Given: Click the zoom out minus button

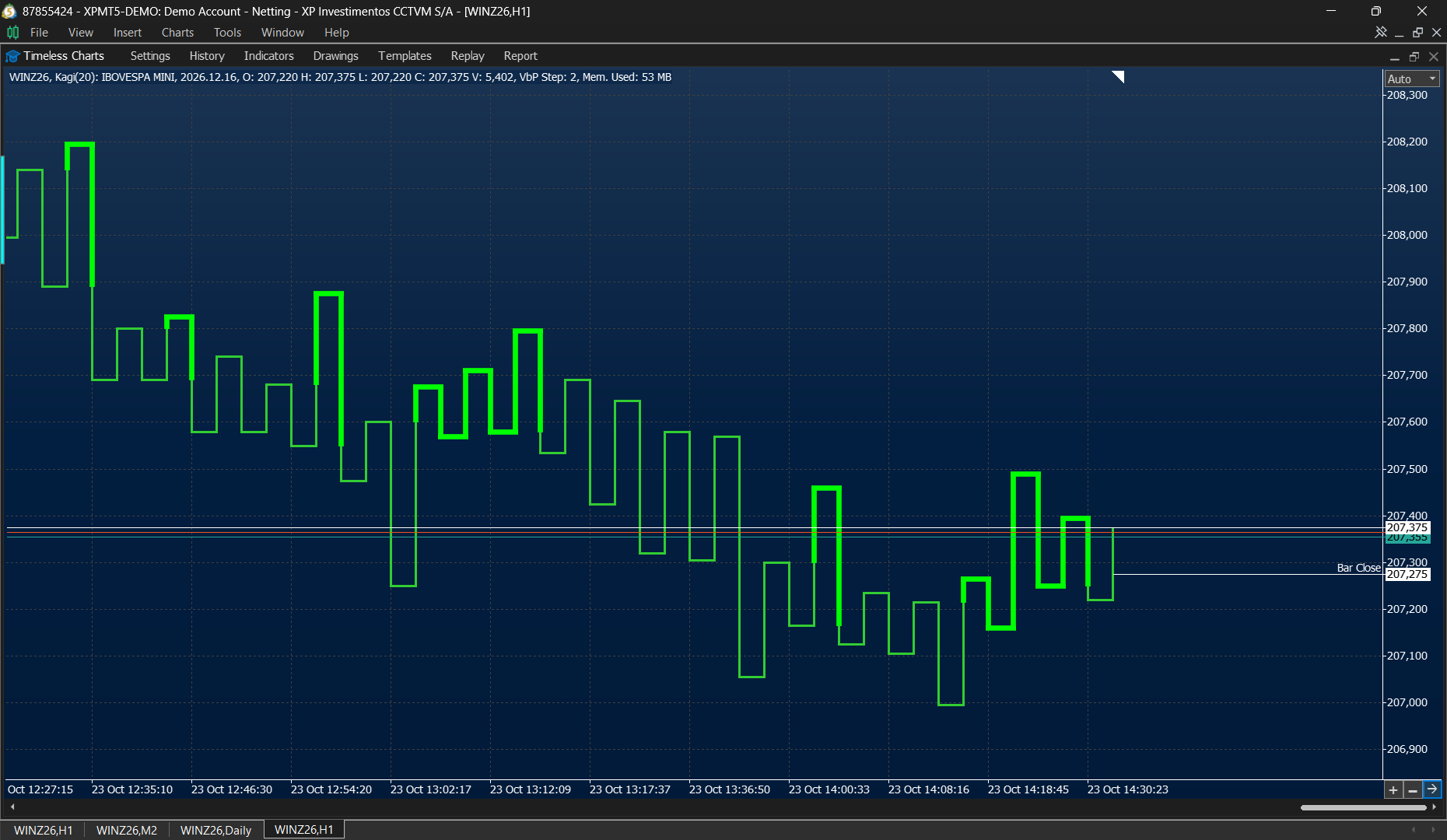Looking at the screenshot, I should (1413, 790).
